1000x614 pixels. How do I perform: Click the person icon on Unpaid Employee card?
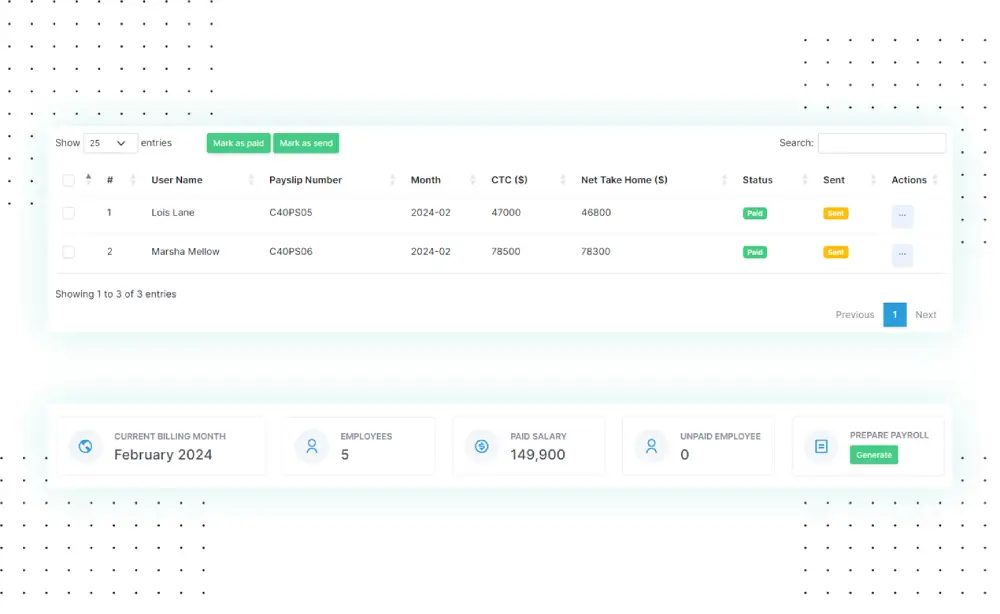[651, 446]
